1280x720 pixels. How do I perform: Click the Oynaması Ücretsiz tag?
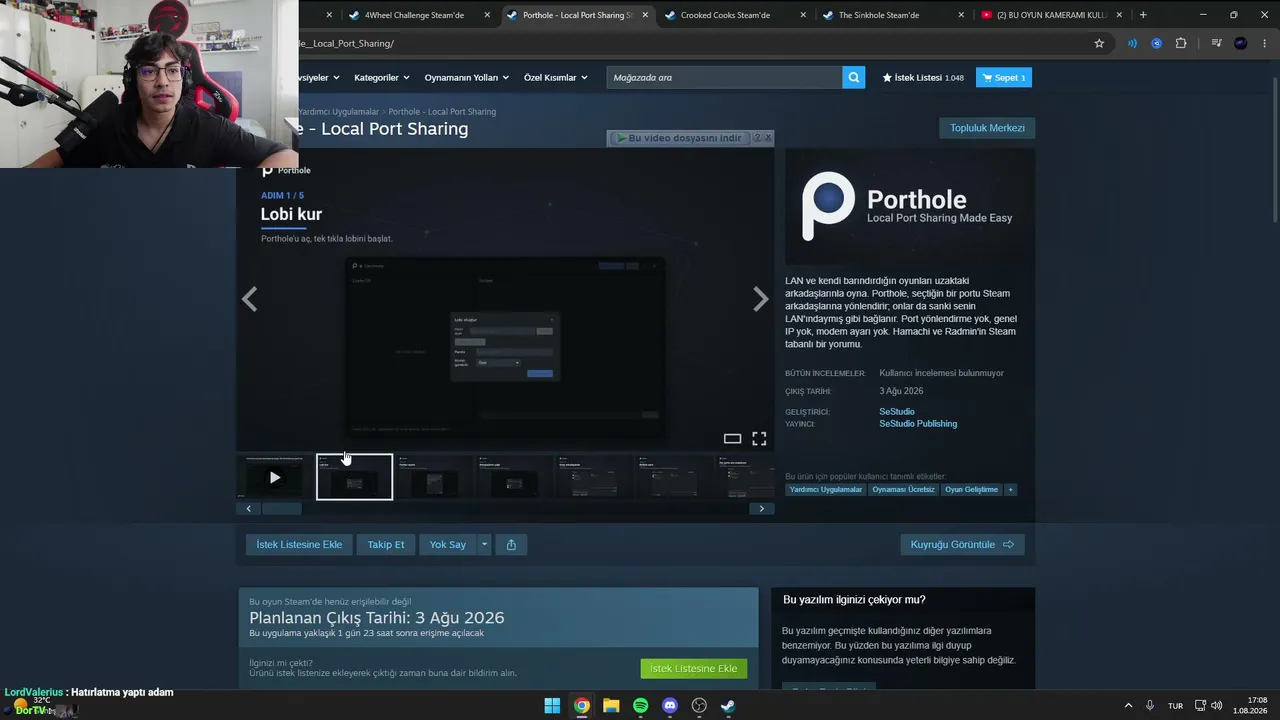(904, 490)
